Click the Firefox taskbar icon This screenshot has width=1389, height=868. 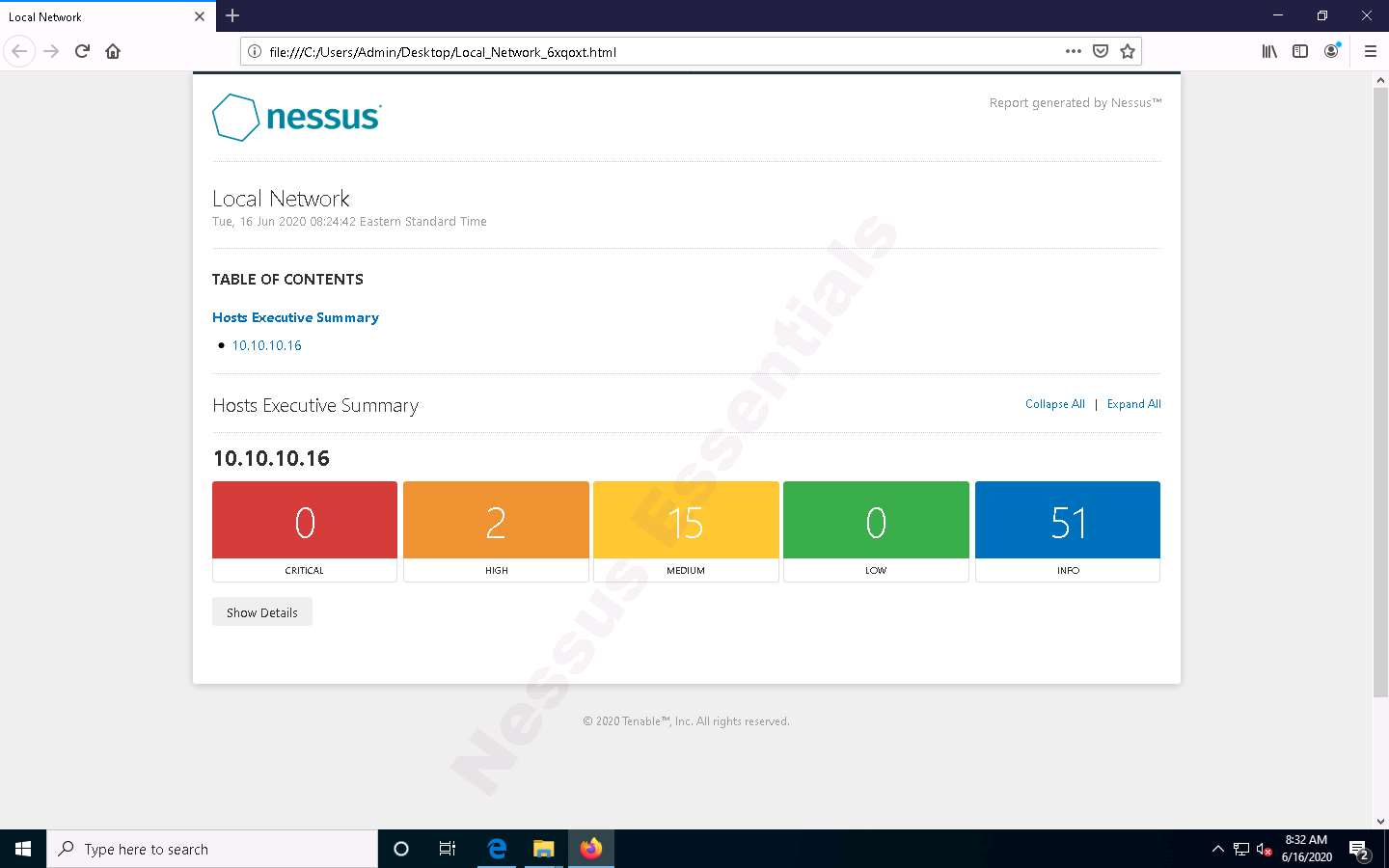pyautogui.click(x=591, y=849)
